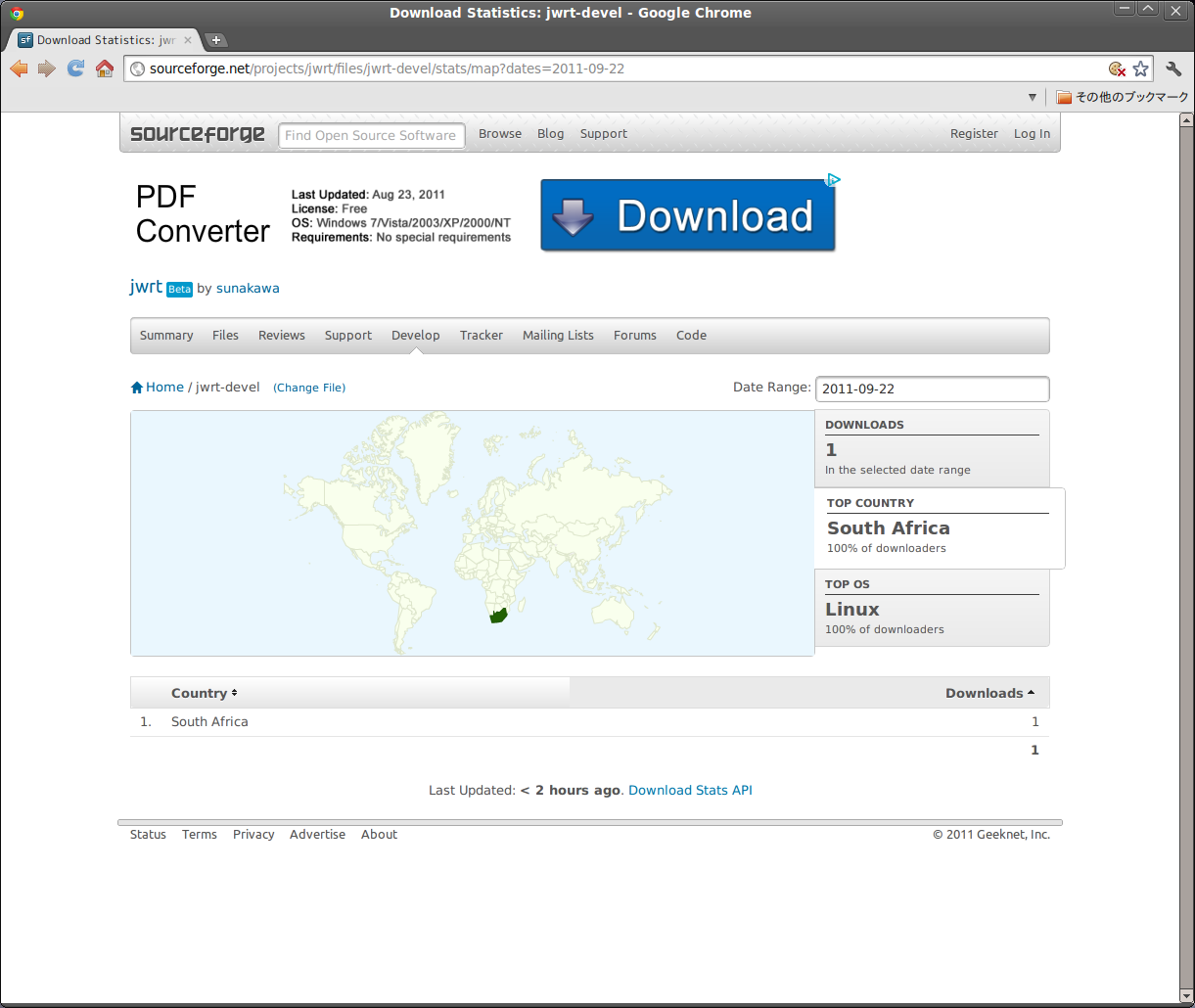The width and height of the screenshot is (1195, 1008).
Task: Click the Status footer link
Action: 148,835
